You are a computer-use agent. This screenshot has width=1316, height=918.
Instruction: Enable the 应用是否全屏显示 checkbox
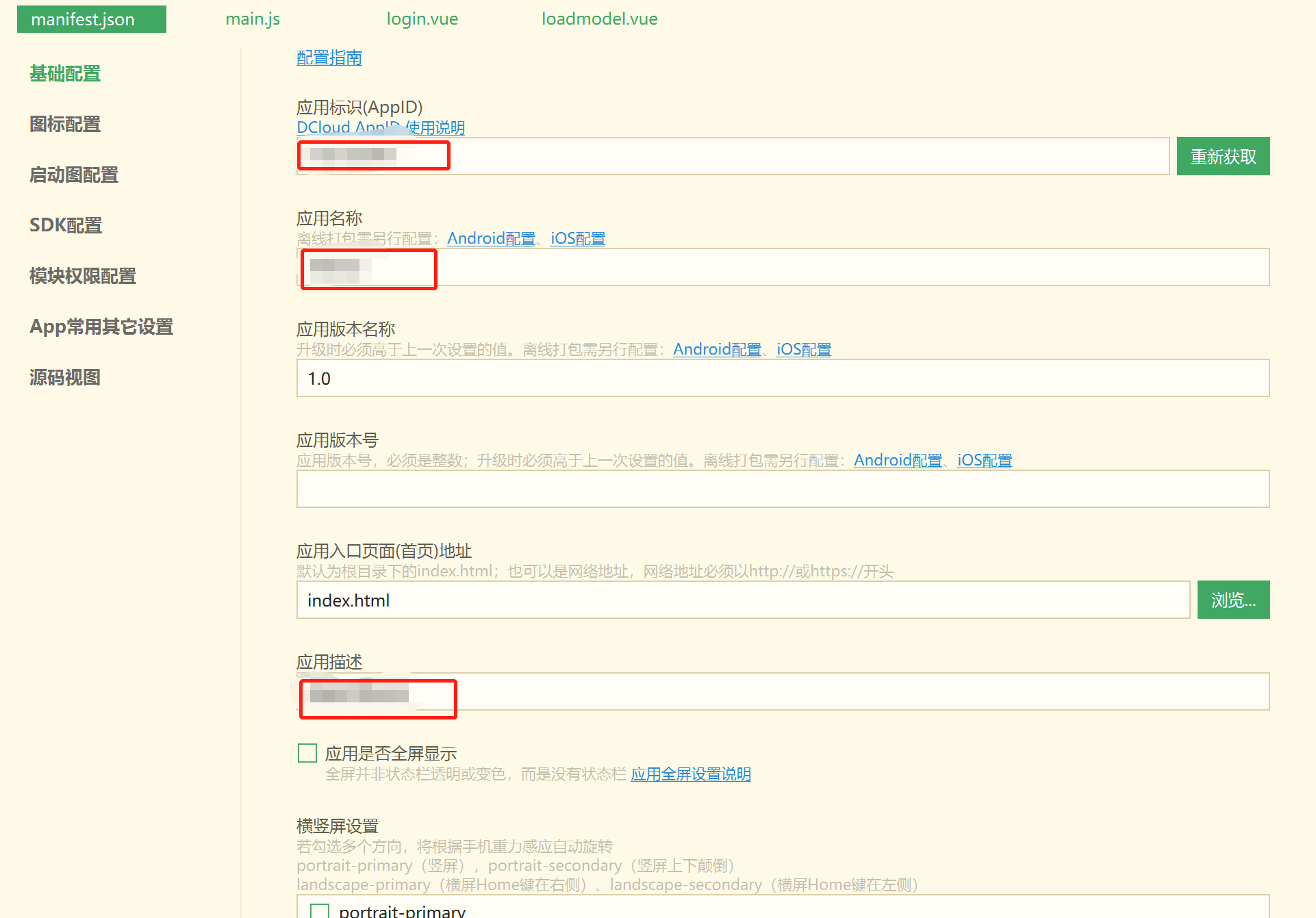click(x=307, y=753)
